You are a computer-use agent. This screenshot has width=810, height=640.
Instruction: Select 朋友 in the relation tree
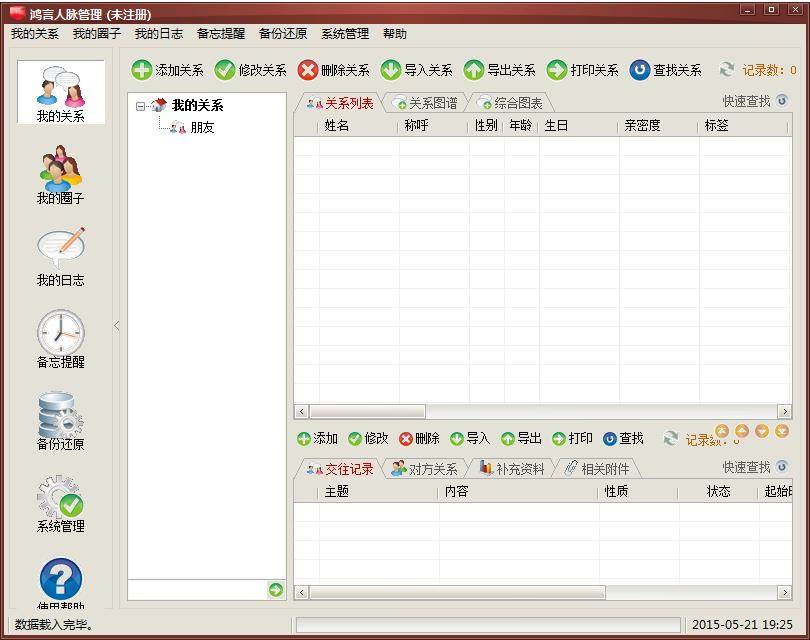[202, 128]
